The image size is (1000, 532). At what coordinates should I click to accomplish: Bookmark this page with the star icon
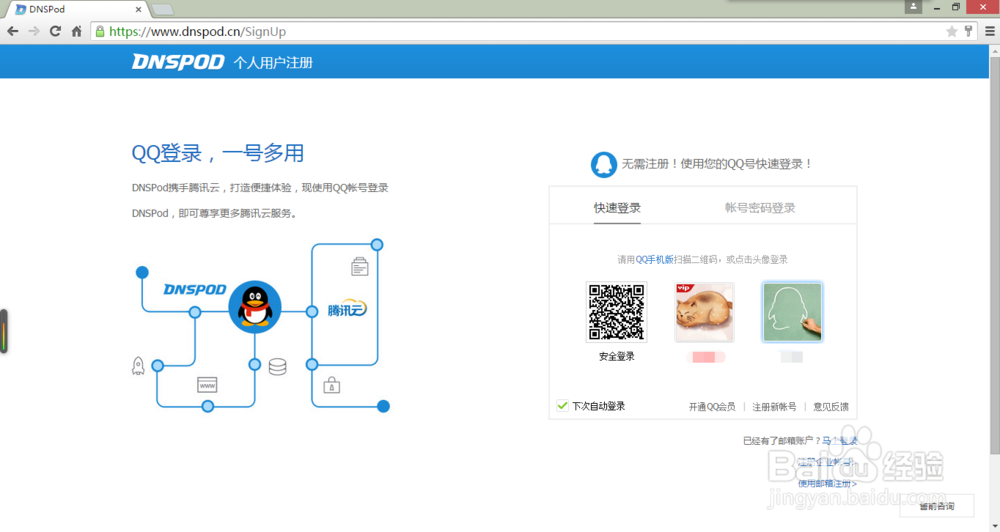coord(952,31)
